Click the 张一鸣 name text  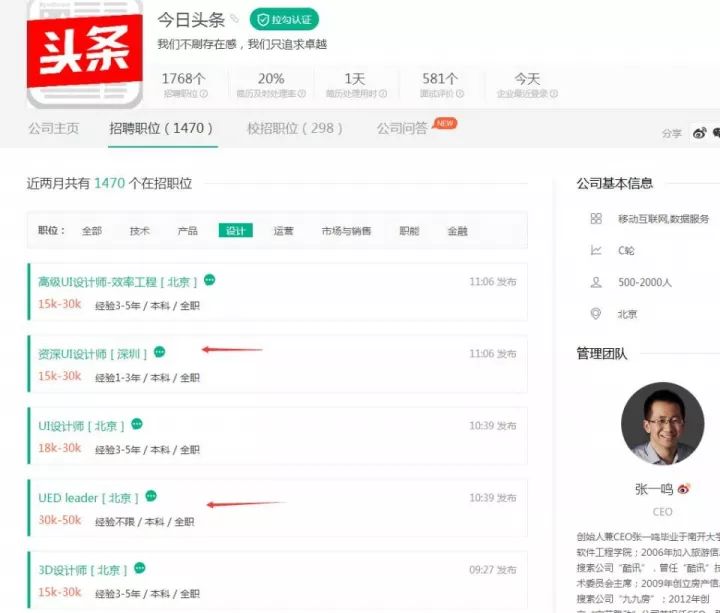point(654,489)
